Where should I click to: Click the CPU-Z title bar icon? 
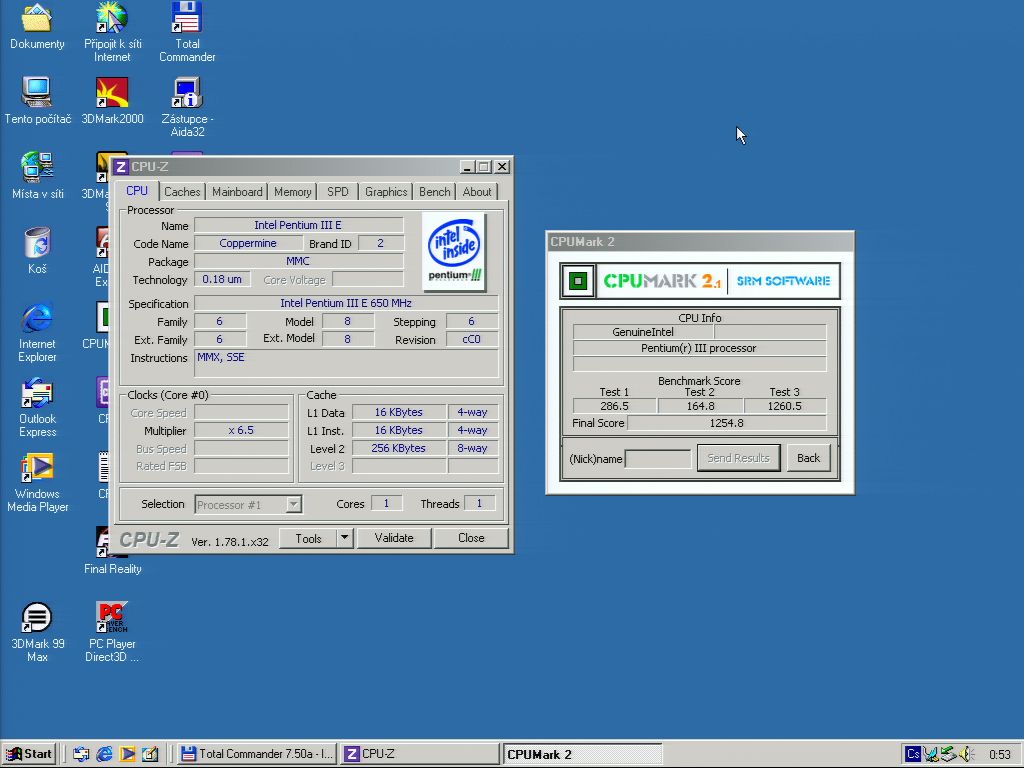pos(121,167)
